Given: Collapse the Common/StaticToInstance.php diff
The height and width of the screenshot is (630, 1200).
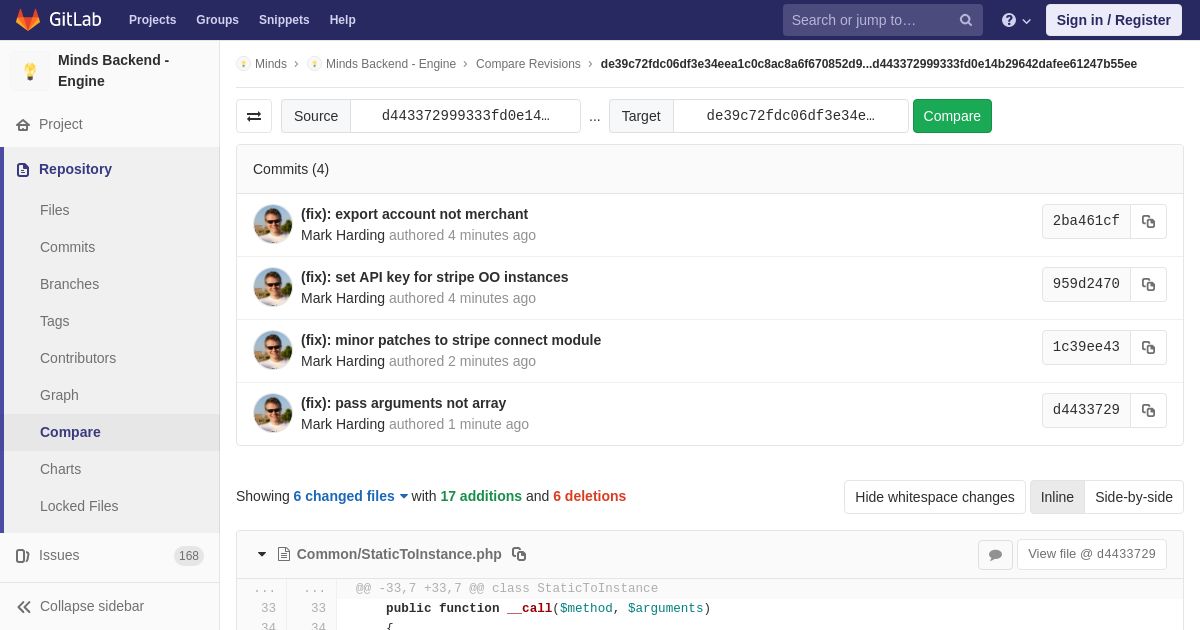Looking at the screenshot, I should (262, 554).
